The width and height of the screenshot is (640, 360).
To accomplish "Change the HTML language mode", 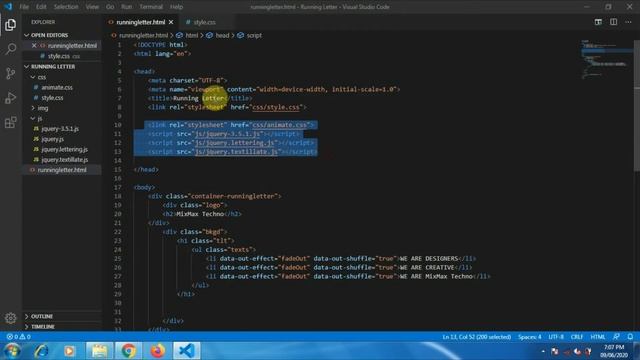I will 598,337.
